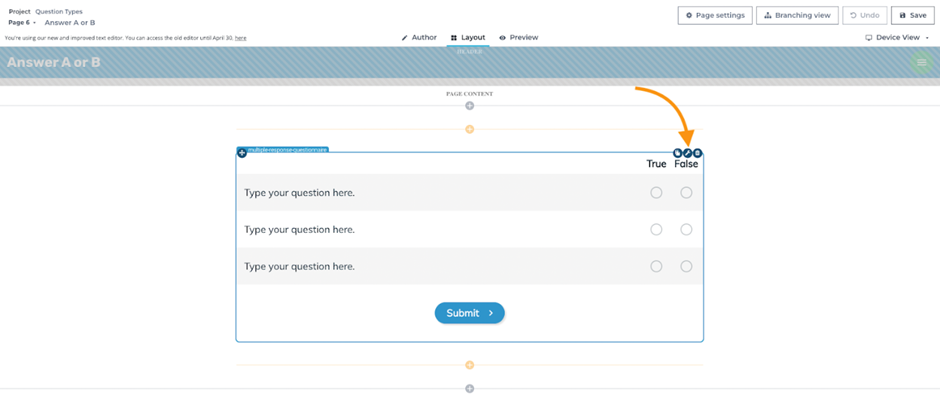940x395 pixels.
Task: Click the Submit button
Action: (469, 313)
